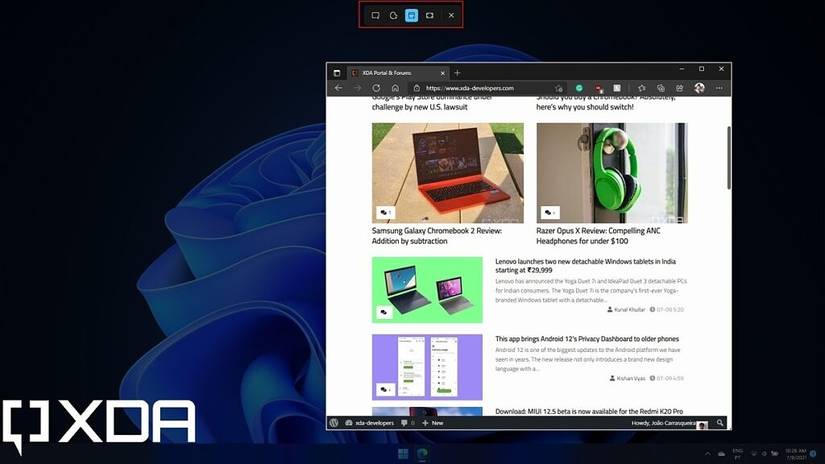Open Play Store U.S. lawsuit headline
Image resolution: width=825 pixels, height=464 pixels.
click(431, 102)
